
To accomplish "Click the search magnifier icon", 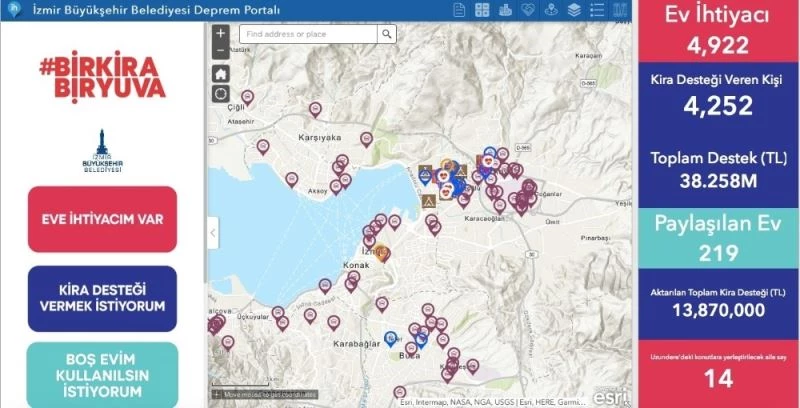I will click(386, 34).
